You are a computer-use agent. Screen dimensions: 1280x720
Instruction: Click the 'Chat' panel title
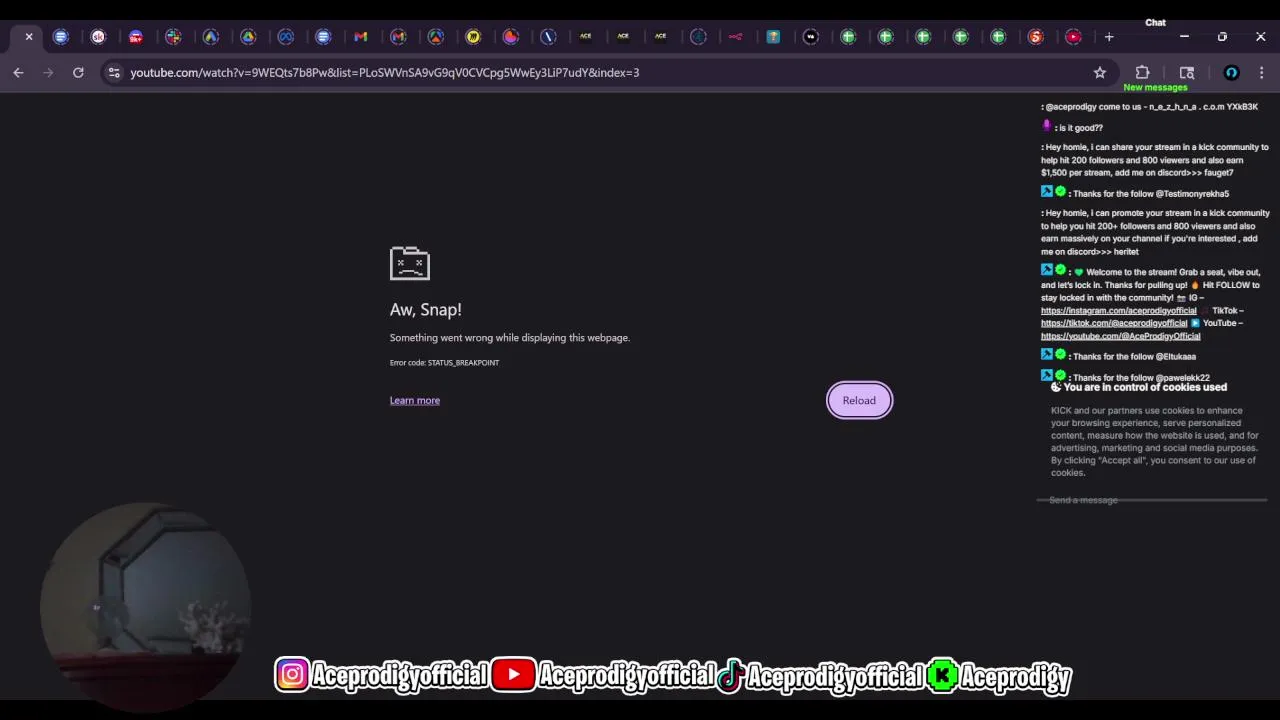(x=1155, y=23)
